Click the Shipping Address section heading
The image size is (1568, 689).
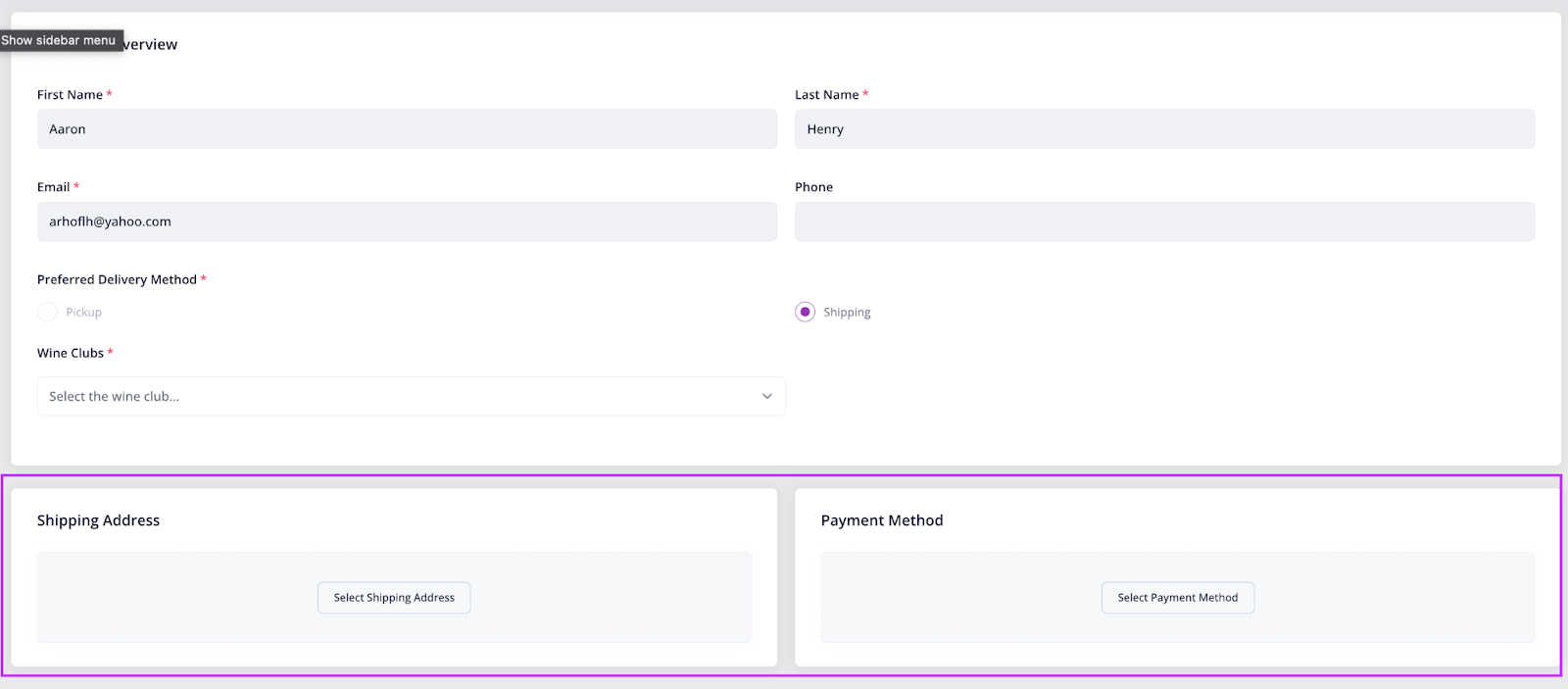pyautogui.click(x=98, y=520)
